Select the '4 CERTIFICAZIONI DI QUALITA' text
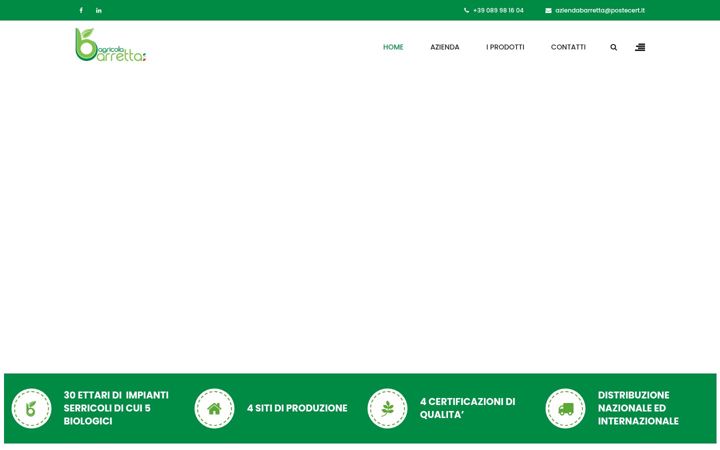Screen dimensions: 720x450 [467, 408]
